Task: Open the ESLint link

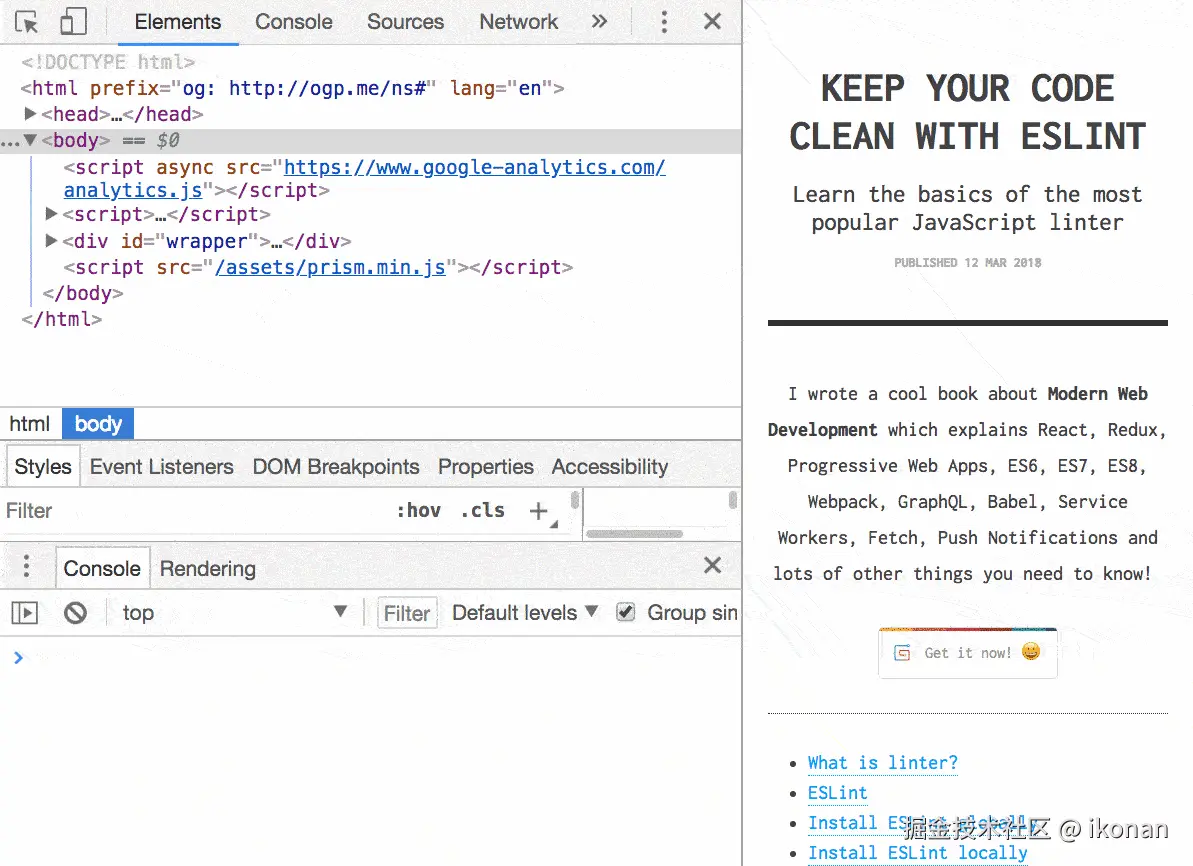Action: click(837, 793)
